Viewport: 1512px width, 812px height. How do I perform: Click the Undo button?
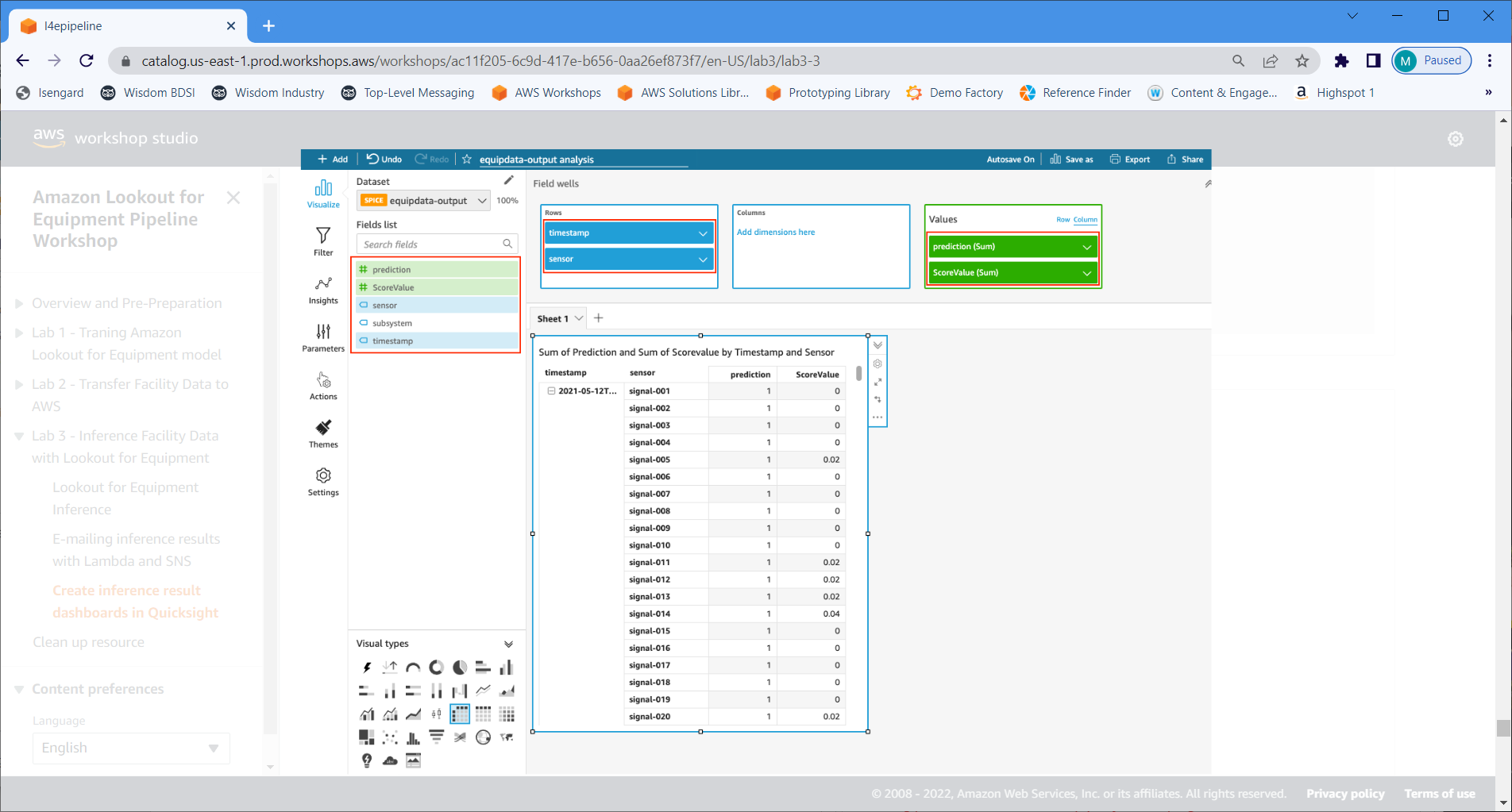(384, 160)
